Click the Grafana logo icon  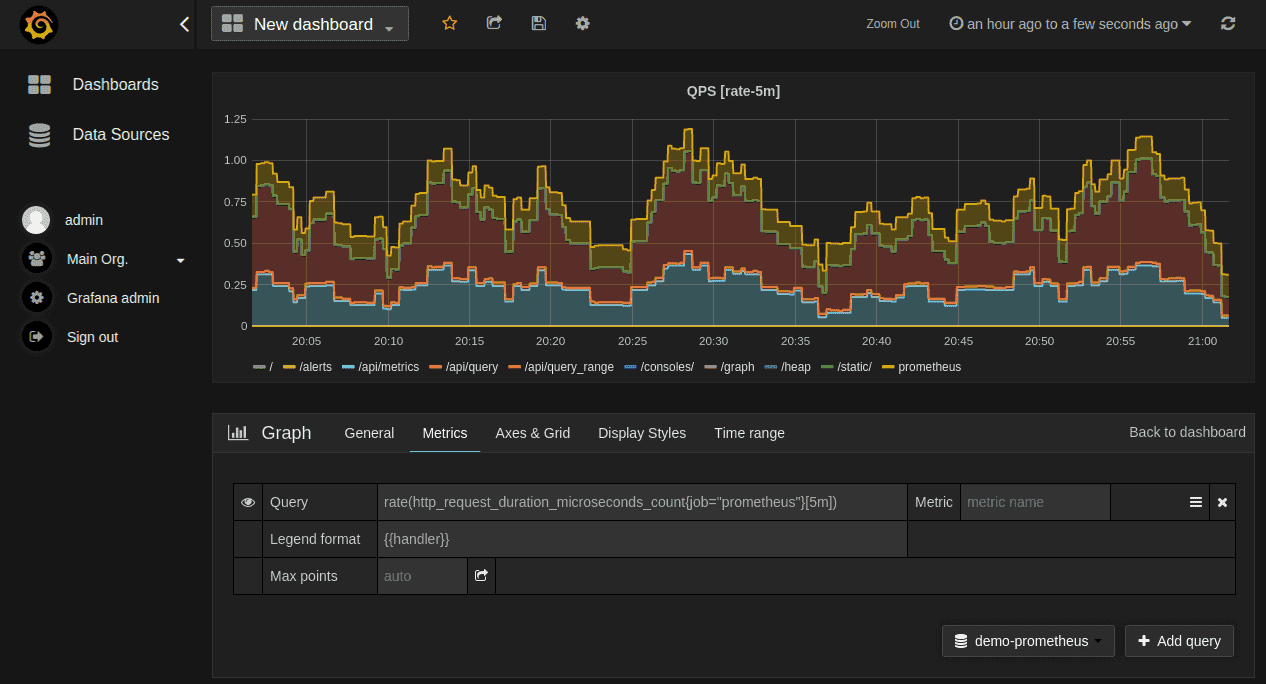(38, 23)
